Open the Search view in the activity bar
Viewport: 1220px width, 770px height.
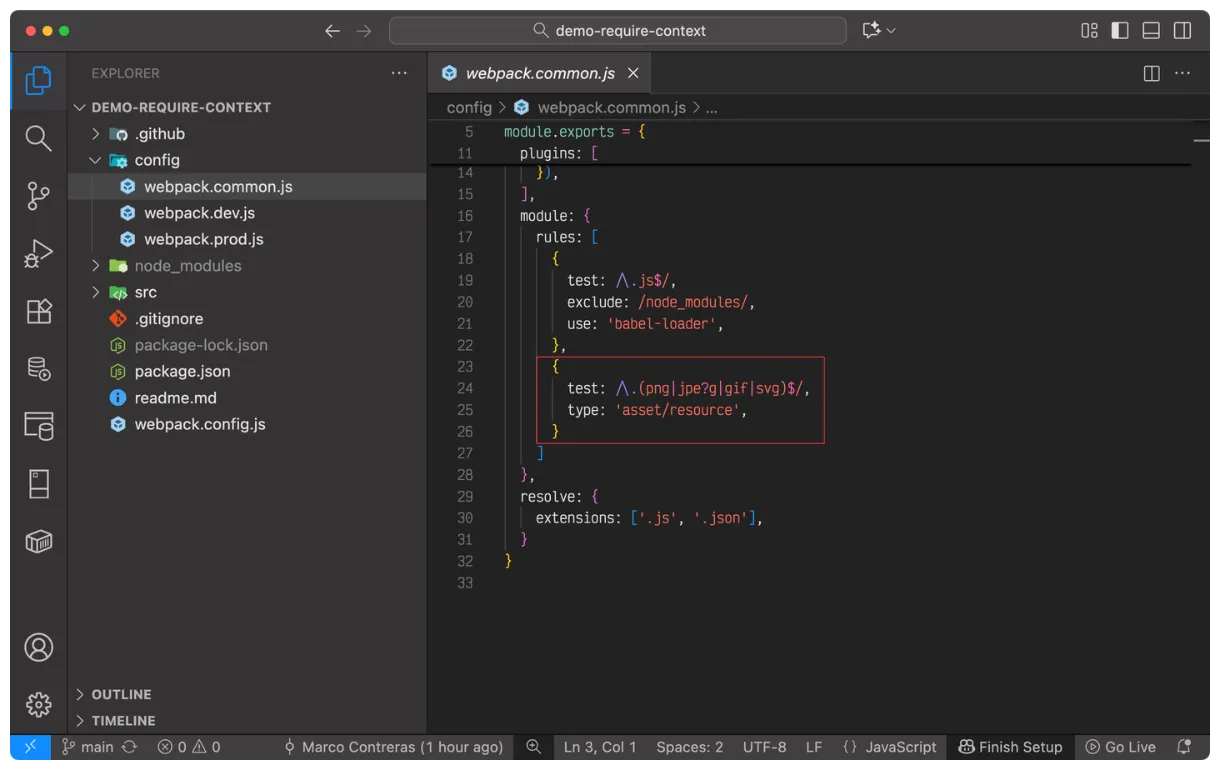(x=37, y=138)
